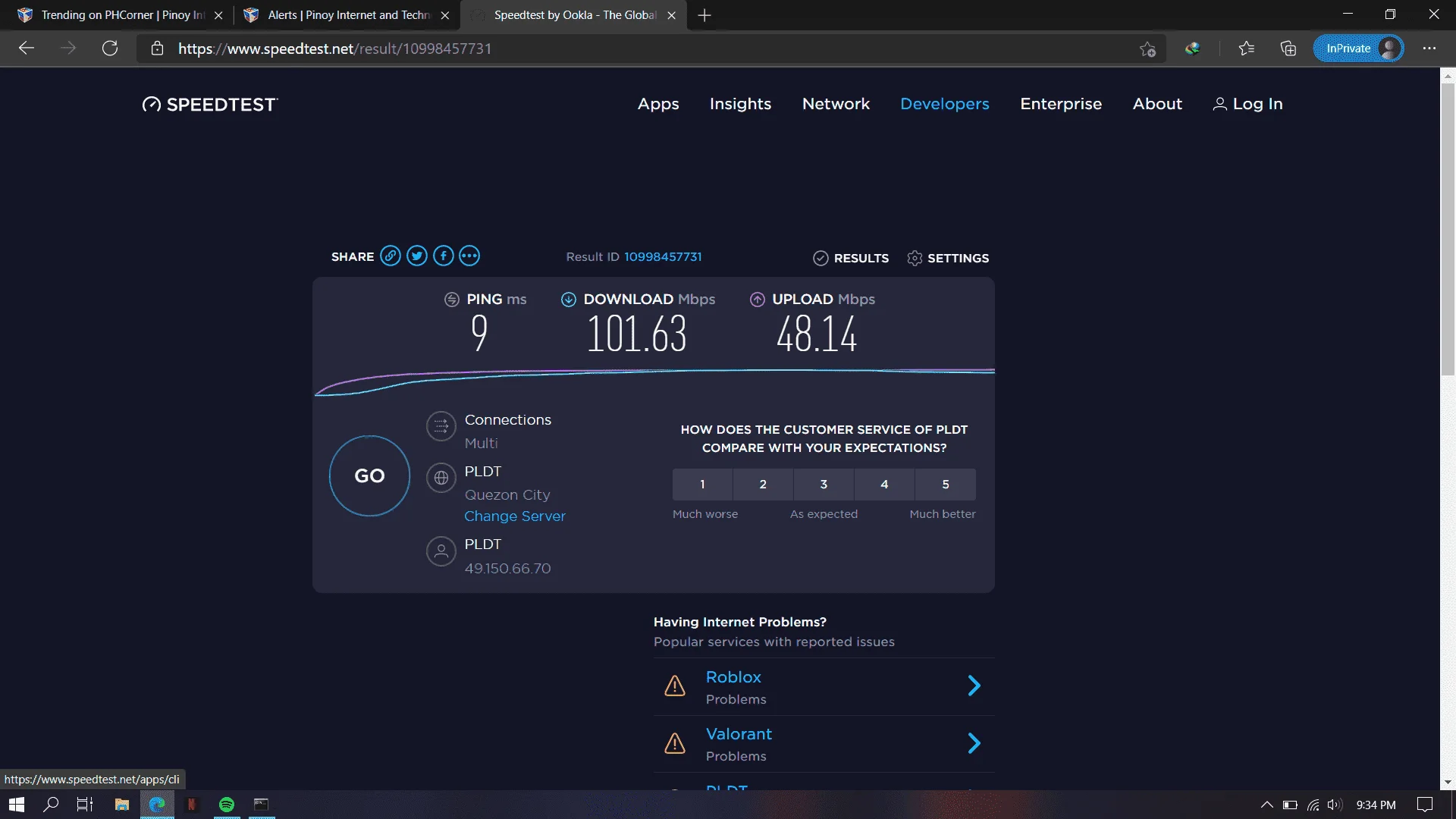Close the Speedtest by Ookla tab
The width and height of the screenshot is (1456, 819).
point(671,15)
